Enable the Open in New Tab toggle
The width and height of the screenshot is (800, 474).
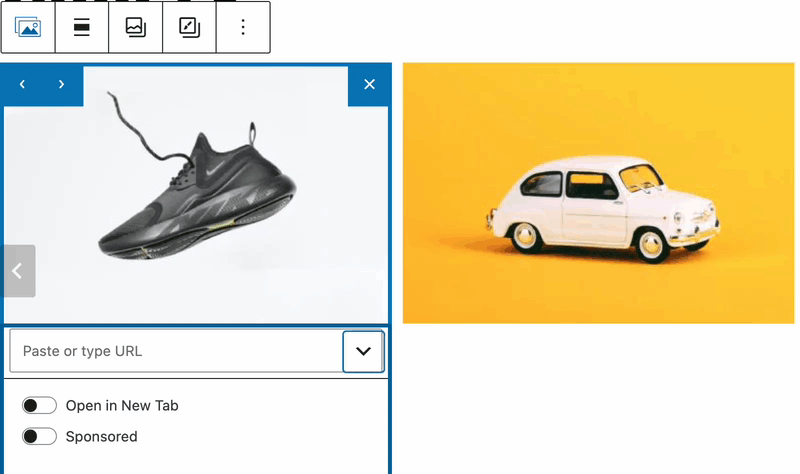[x=40, y=406]
